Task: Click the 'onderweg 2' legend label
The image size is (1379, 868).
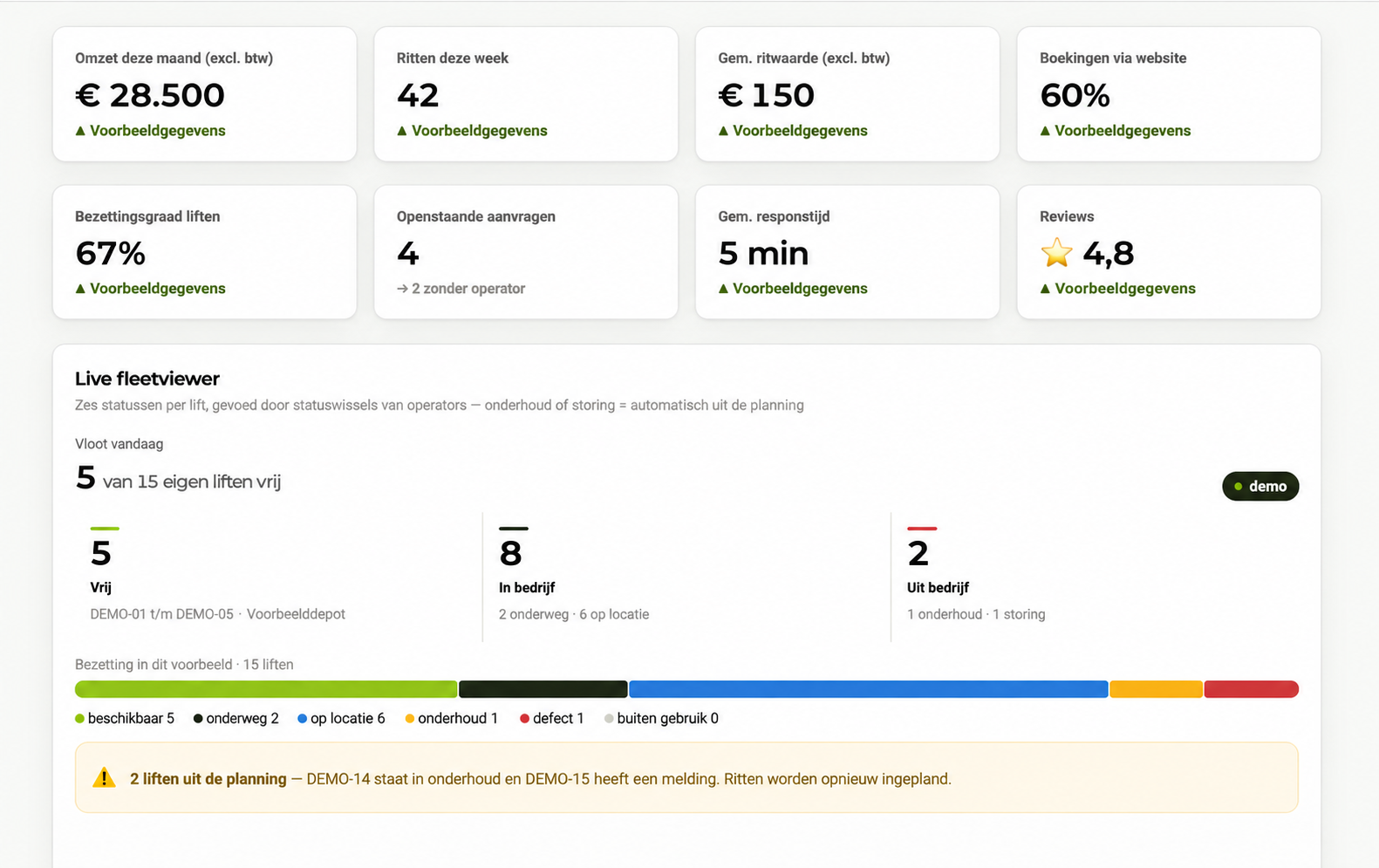Action: coord(242,719)
